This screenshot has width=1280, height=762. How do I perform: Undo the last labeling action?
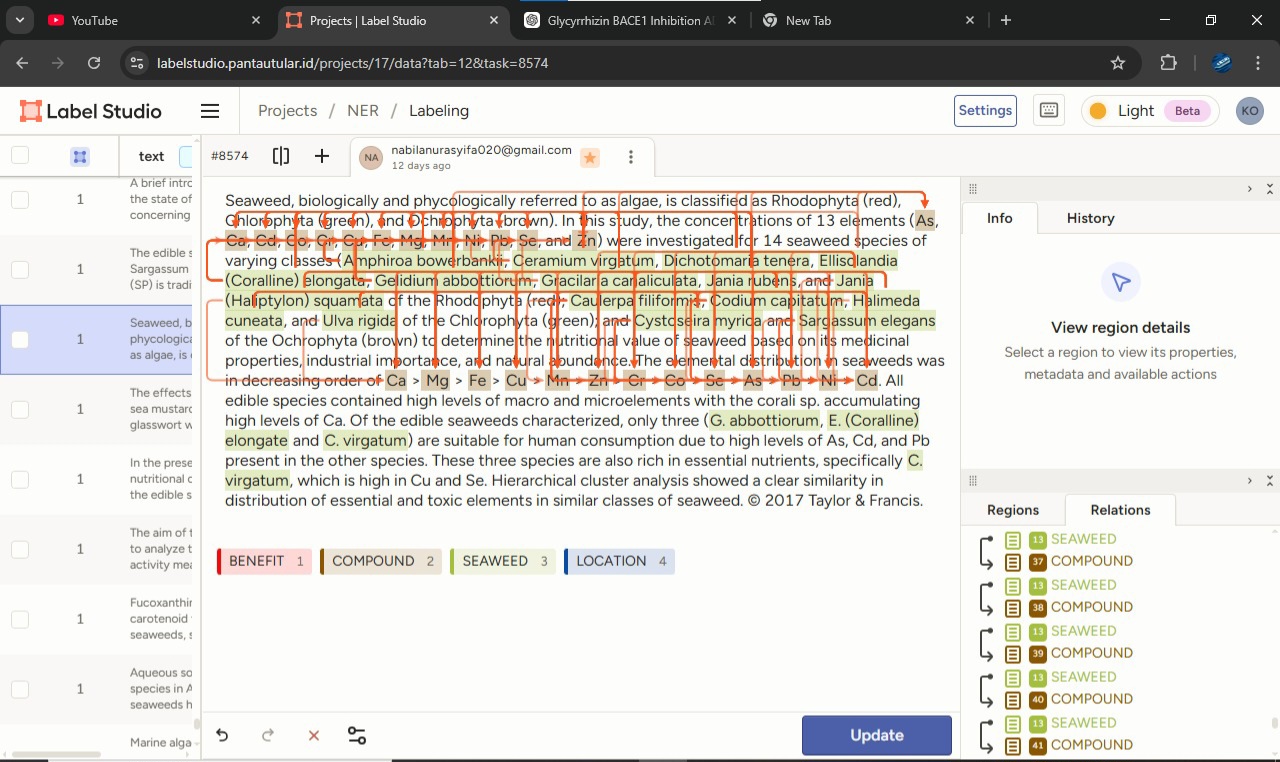(x=222, y=736)
